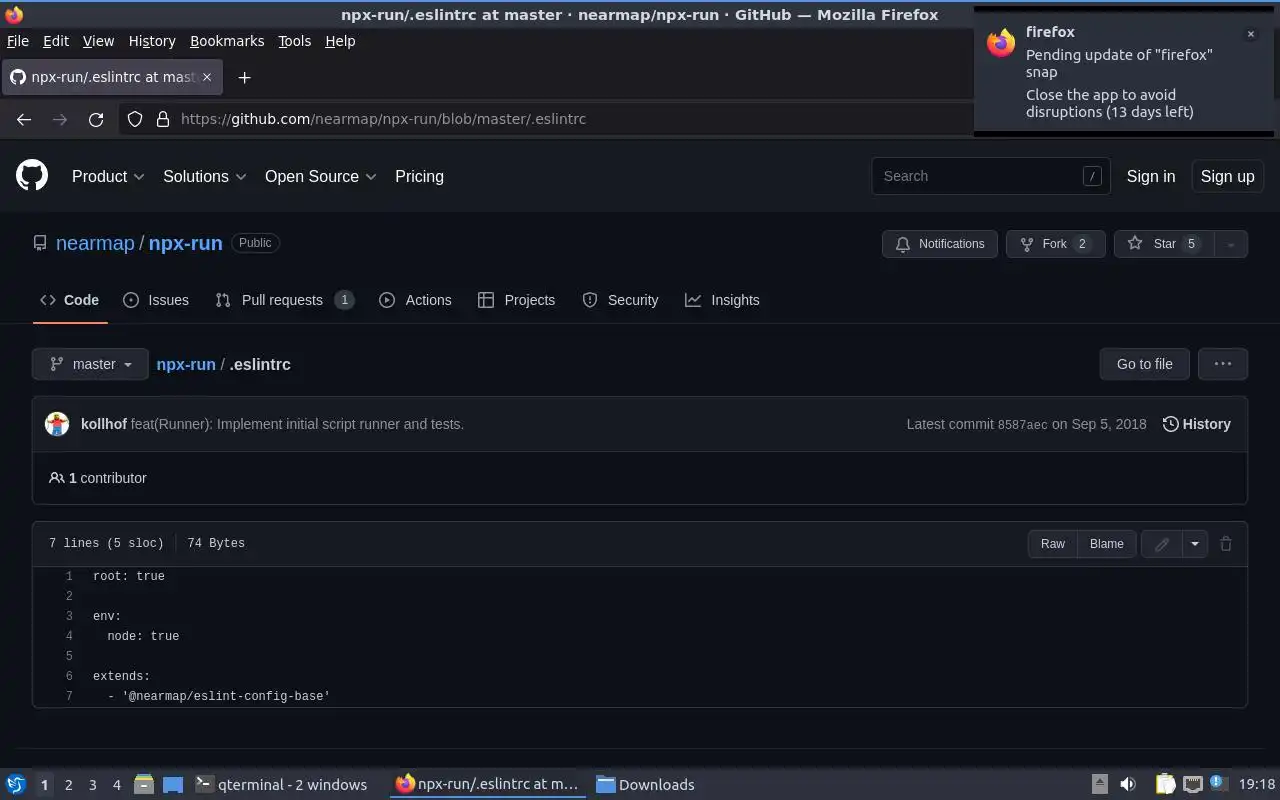This screenshot has width=1280, height=800.
Task: Click the Sign in link
Action: [x=1151, y=176]
